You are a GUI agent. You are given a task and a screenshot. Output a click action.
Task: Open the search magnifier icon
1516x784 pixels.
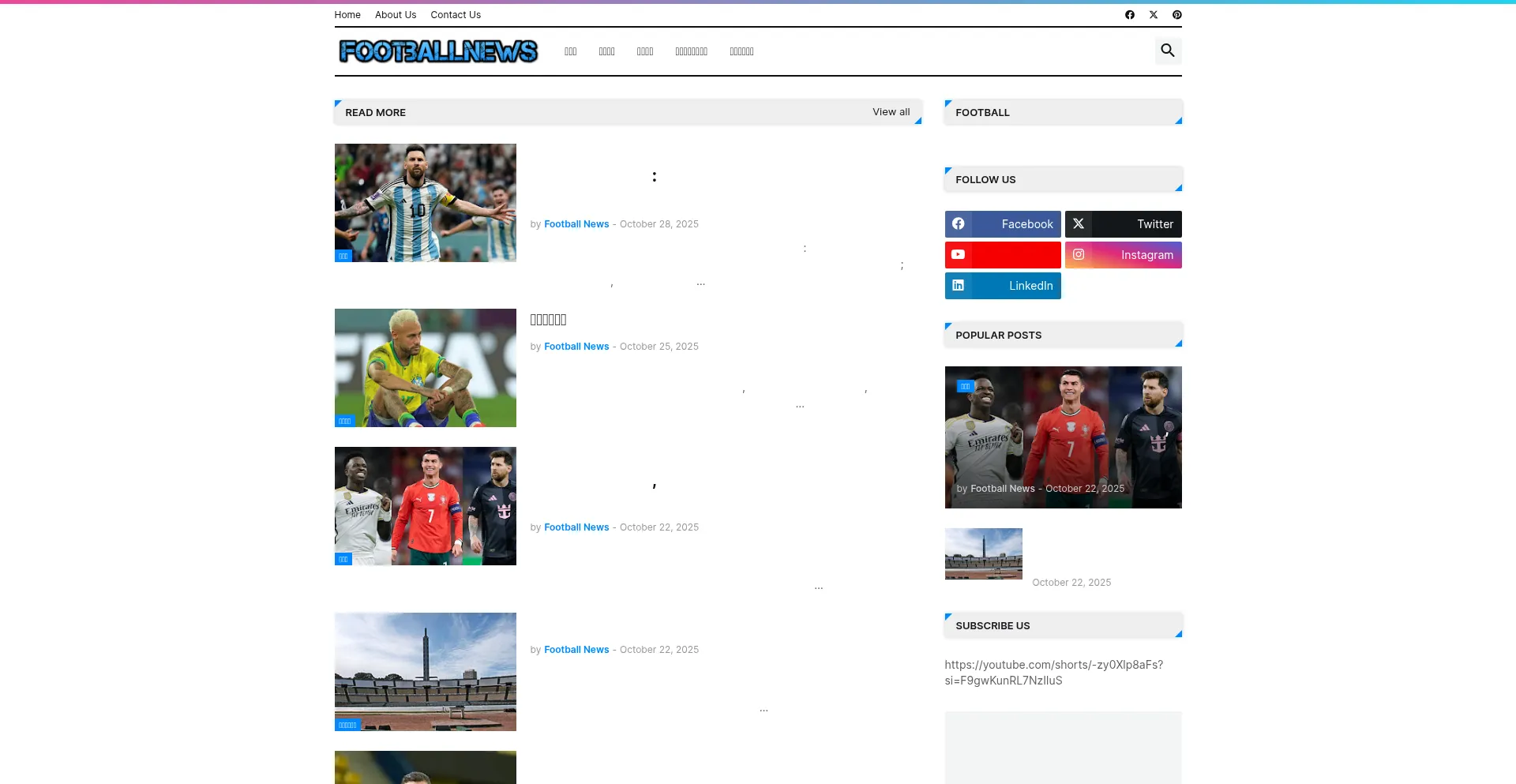click(1167, 51)
